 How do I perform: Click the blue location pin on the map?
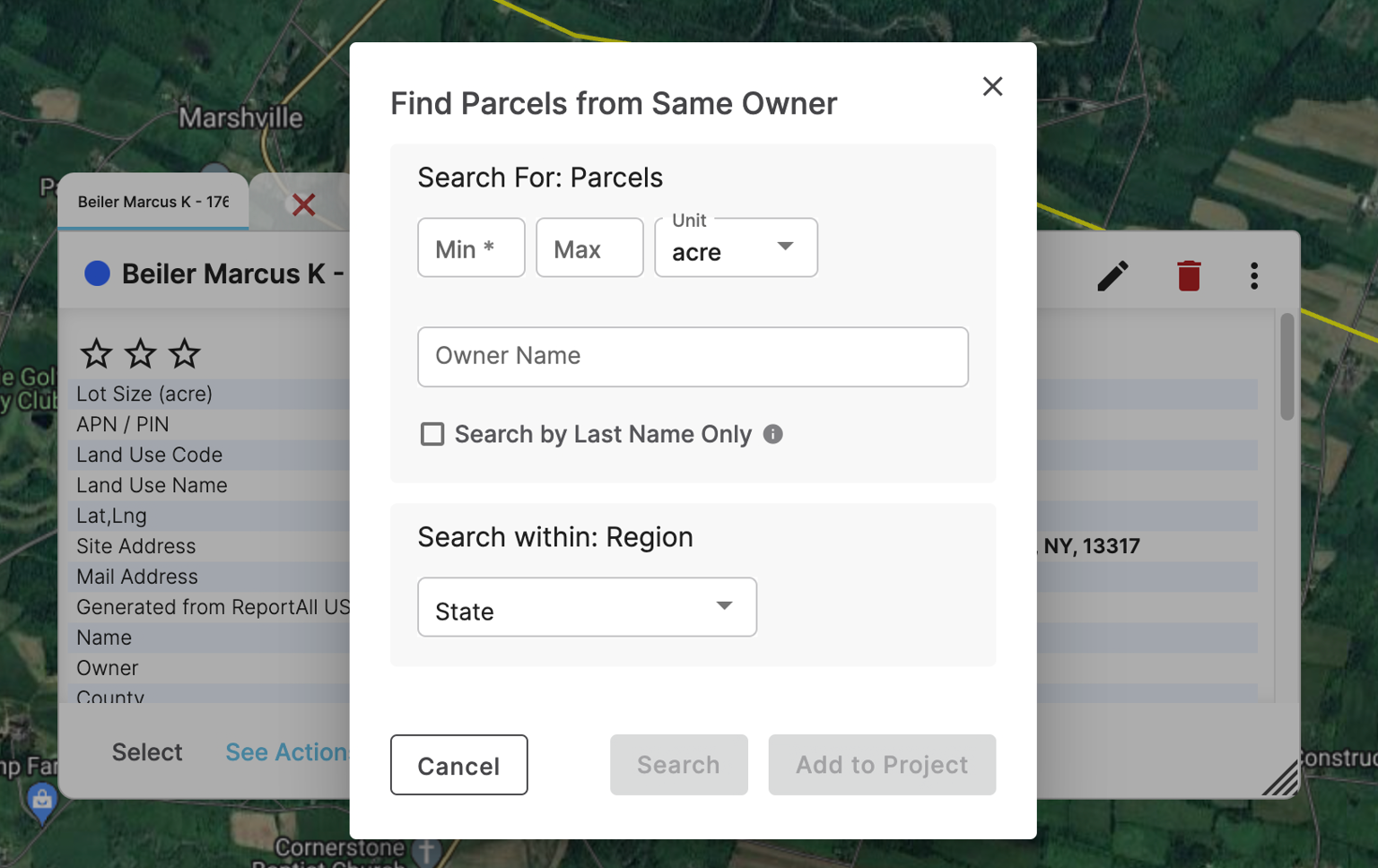point(40,798)
